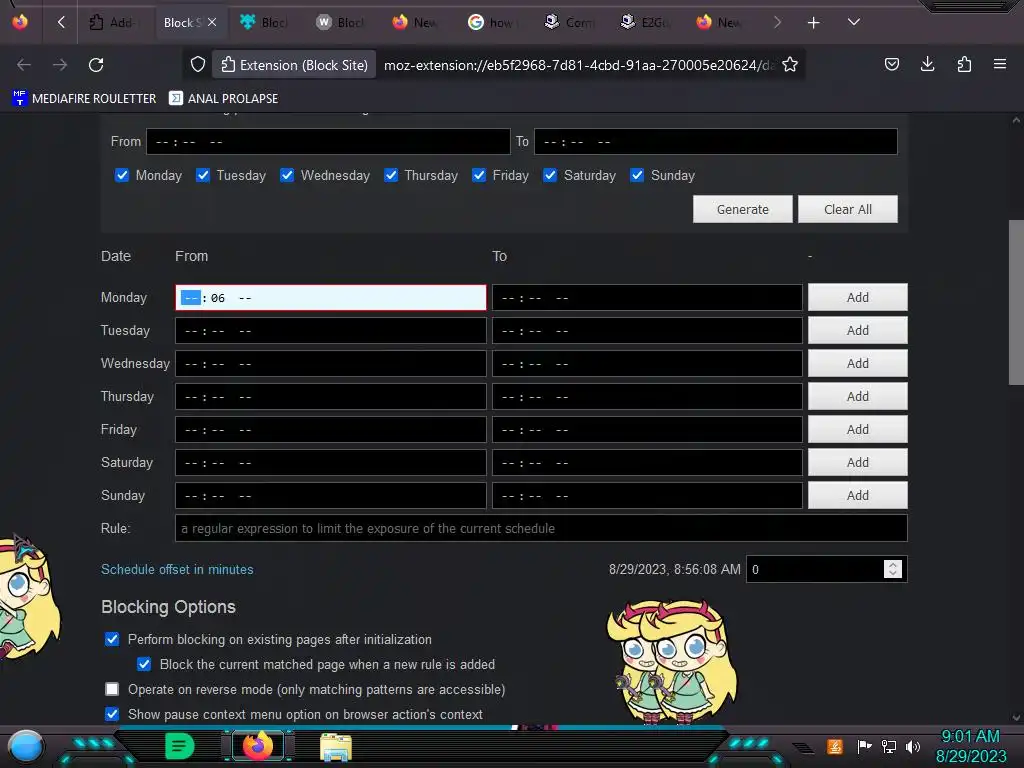The height and width of the screenshot is (768, 1024).
Task: Expand the list all tabs dropdown
Action: [853, 22]
